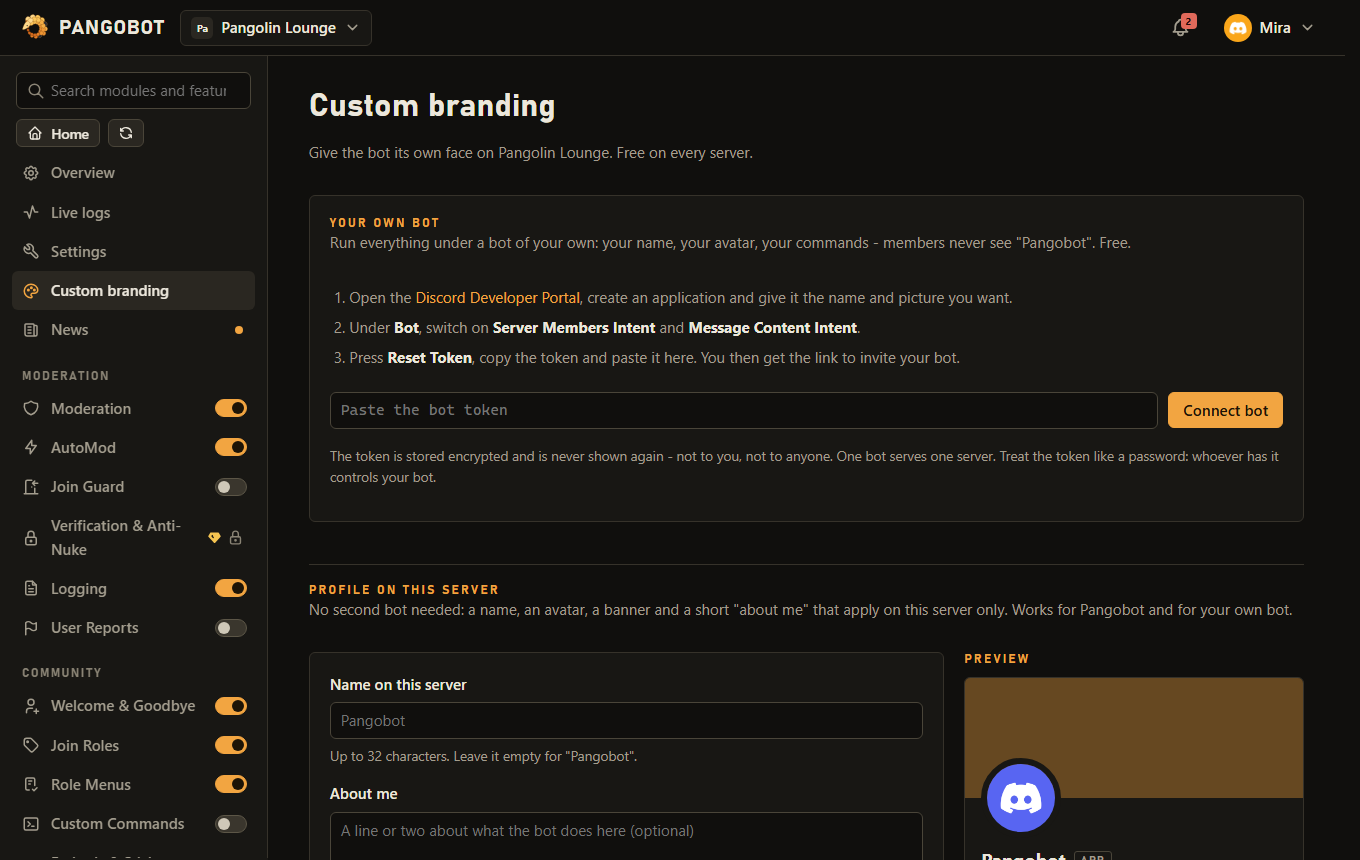Click the Home button
The image size is (1360, 860).
(x=58, y=133)
